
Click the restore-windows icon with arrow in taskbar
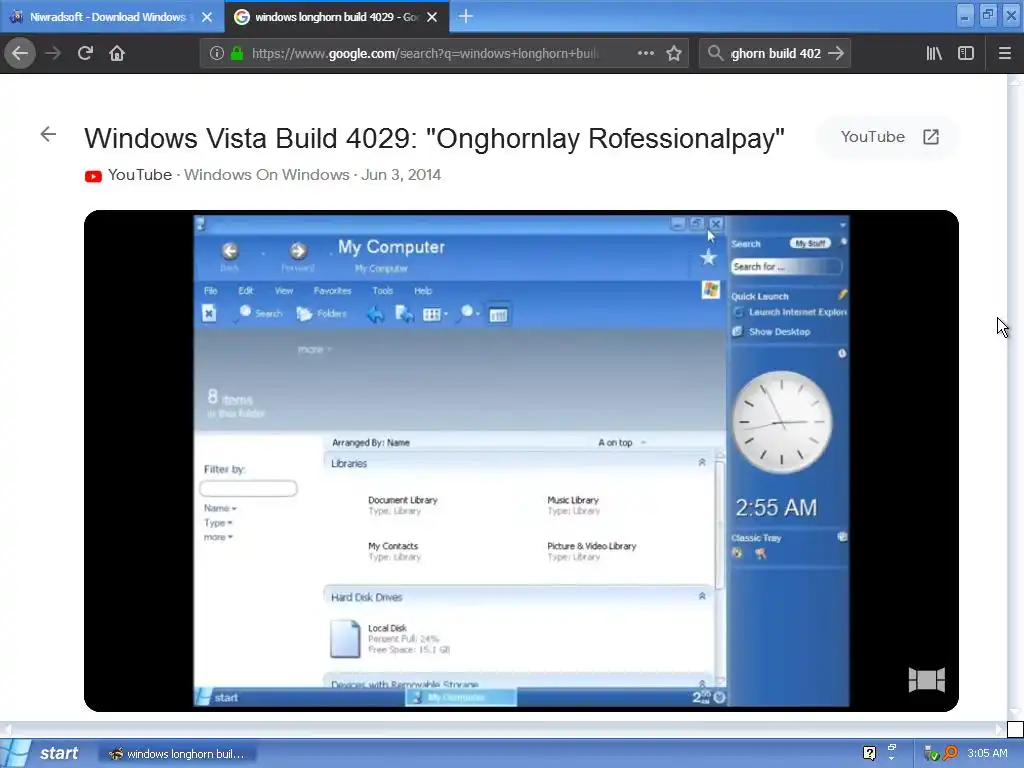point(891,752)
